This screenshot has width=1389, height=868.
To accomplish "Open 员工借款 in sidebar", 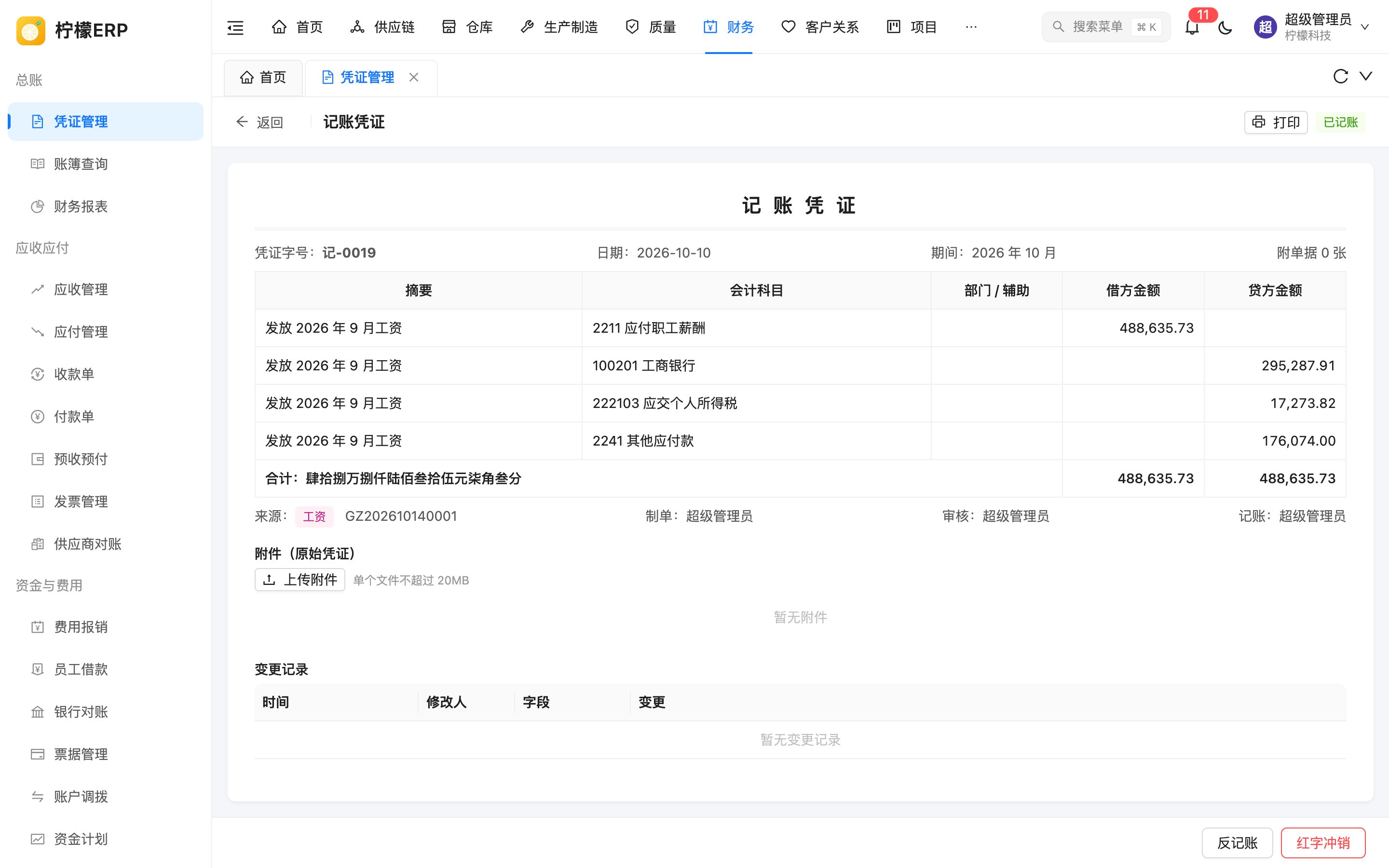I will click(106, 669).
